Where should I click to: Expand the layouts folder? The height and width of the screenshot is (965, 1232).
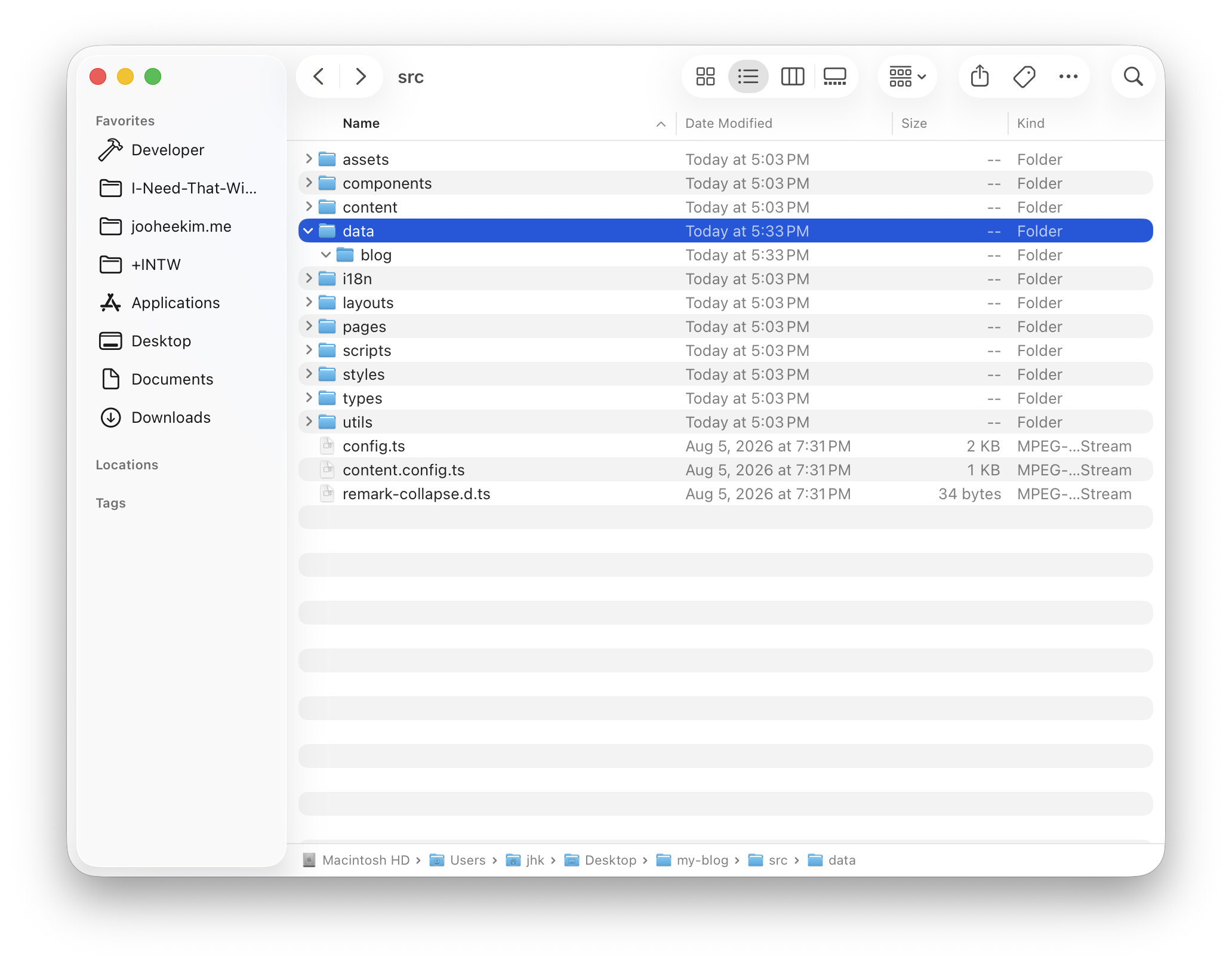(309, 302)
